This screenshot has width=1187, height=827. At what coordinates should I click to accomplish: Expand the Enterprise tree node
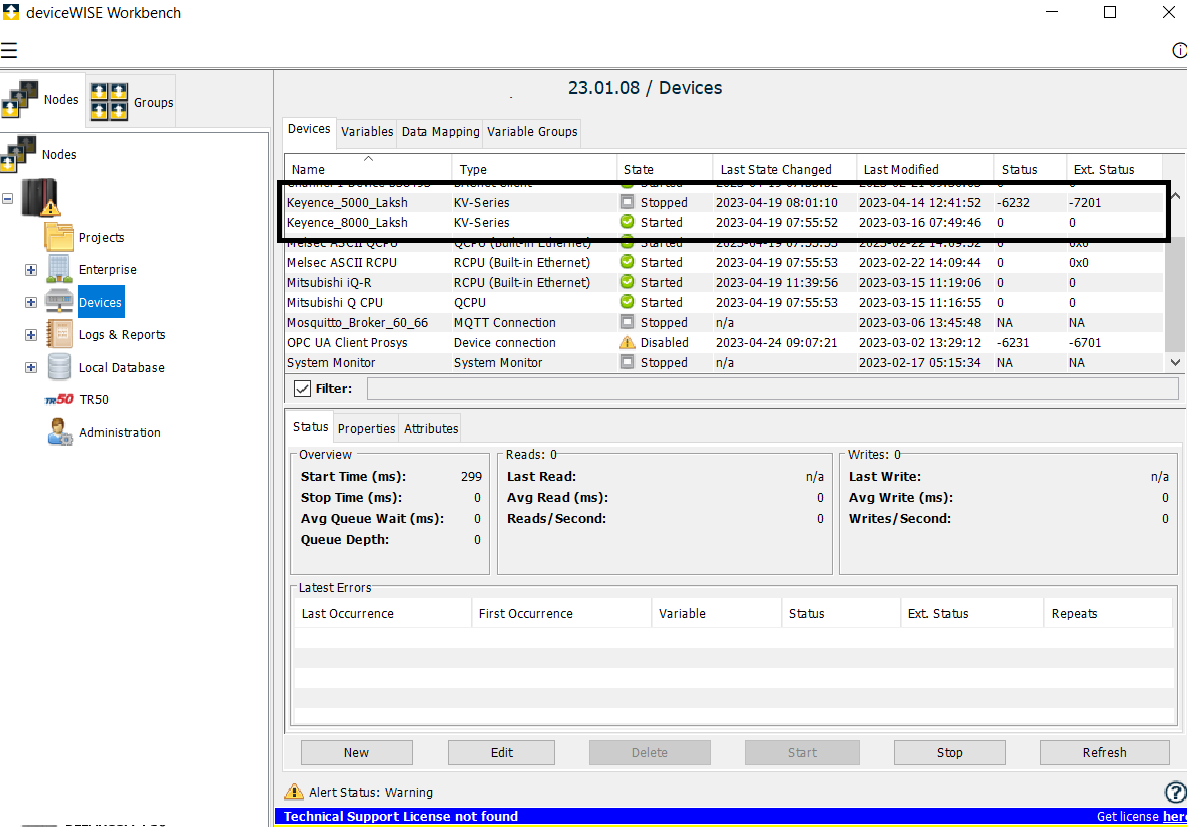pyautogui.click(x=31, y=269)
